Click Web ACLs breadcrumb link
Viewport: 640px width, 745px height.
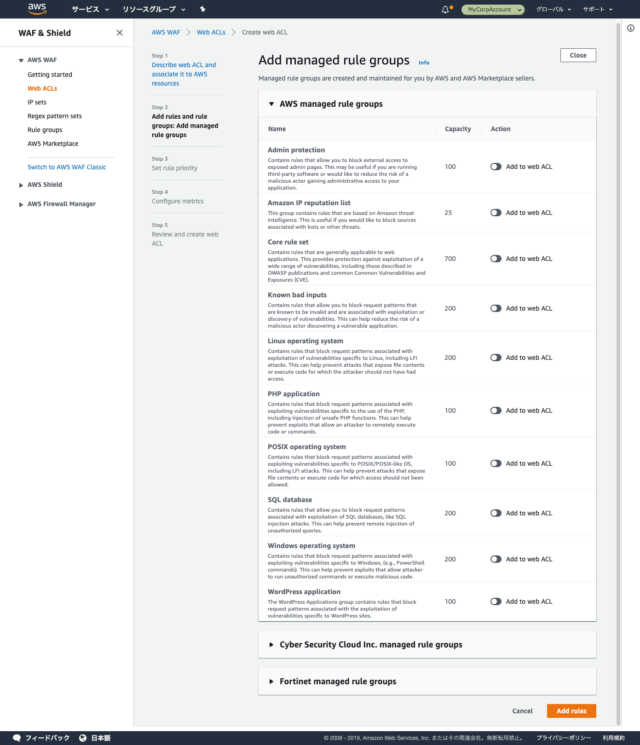tap(211, 32)
